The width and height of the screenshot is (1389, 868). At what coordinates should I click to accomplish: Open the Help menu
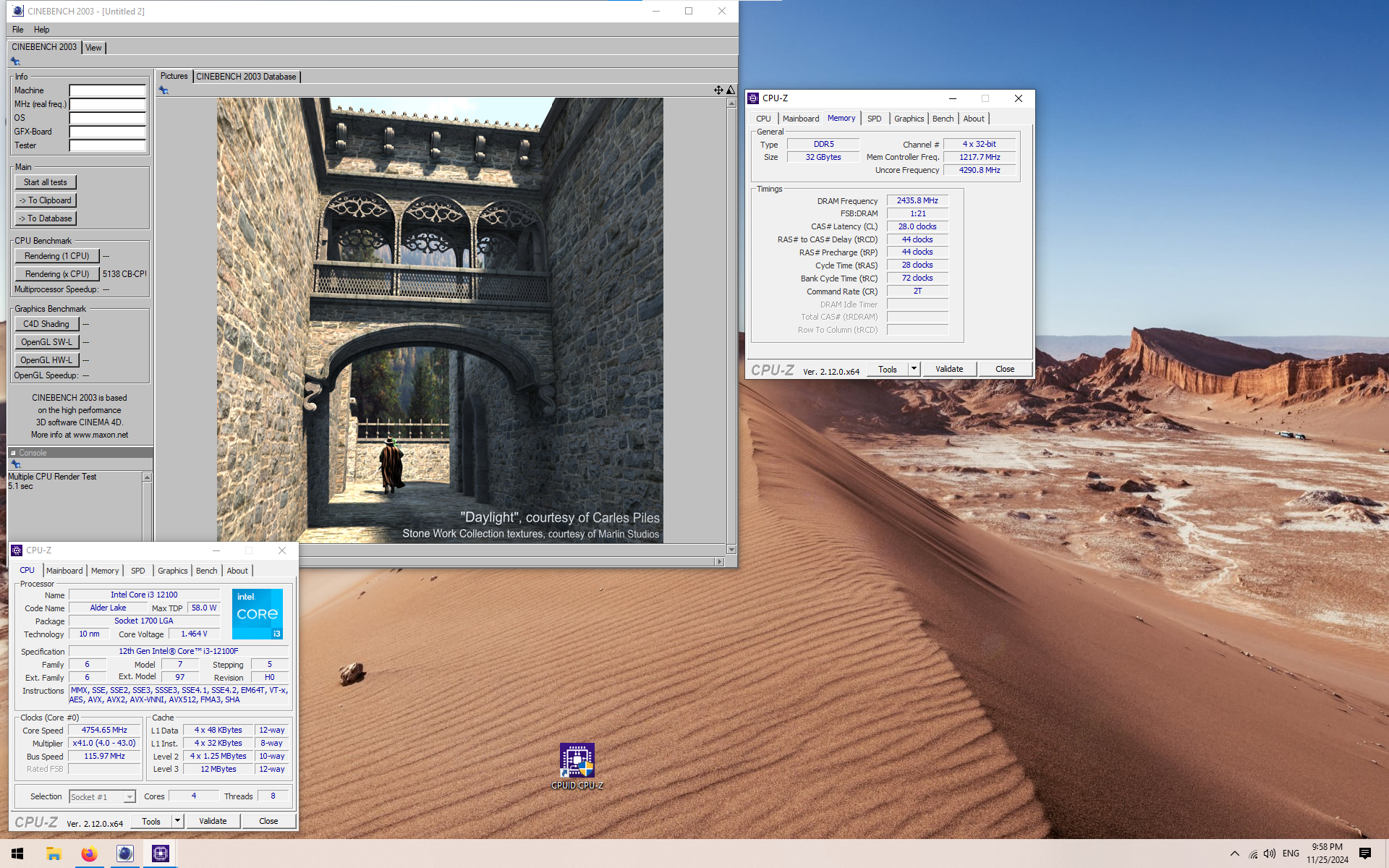coord(41,30)
